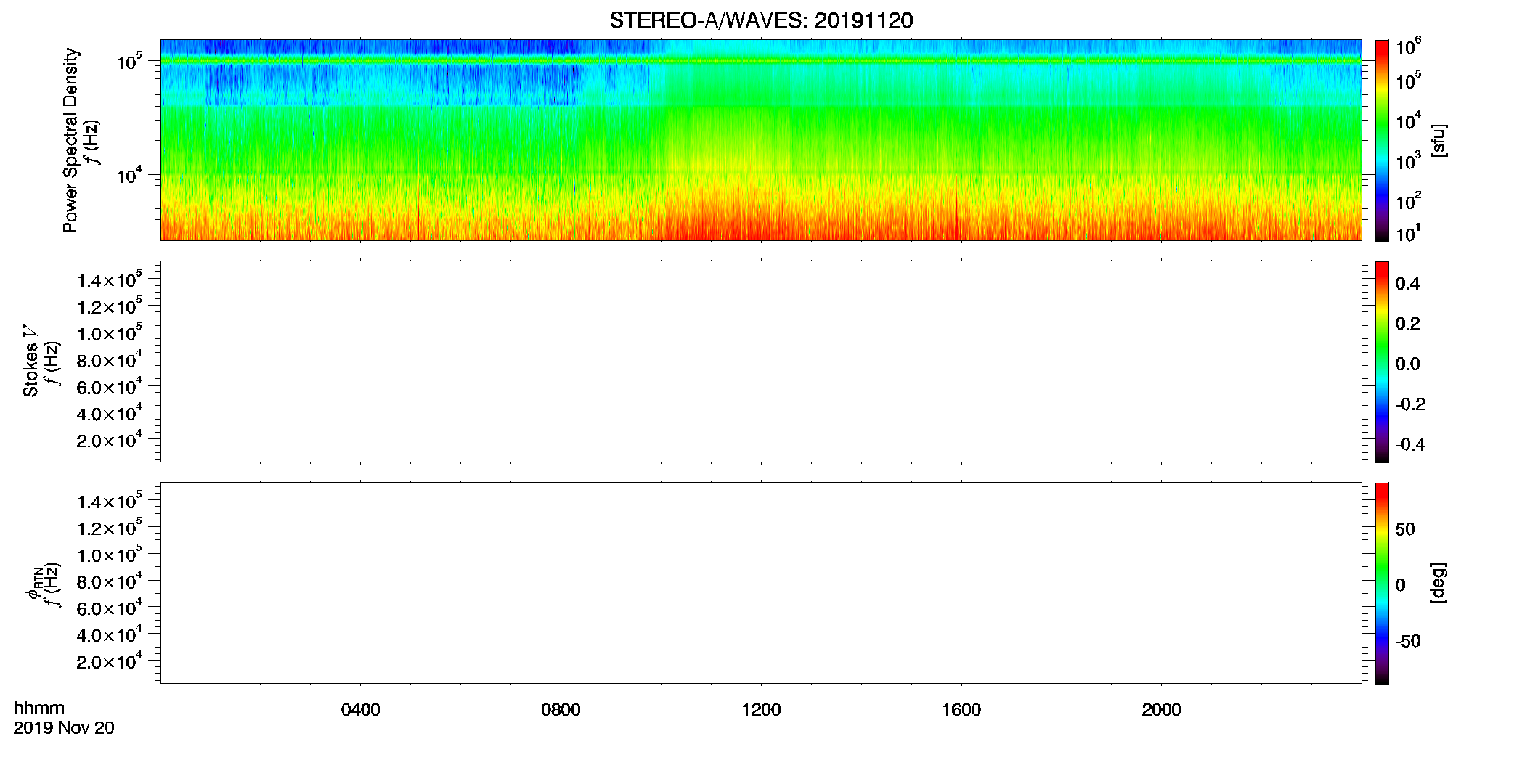Image resolution: width=1522 pixels, height=784 pixels.
Task: Click the 1200 time axis label
Action: click(x=761, y=710)
